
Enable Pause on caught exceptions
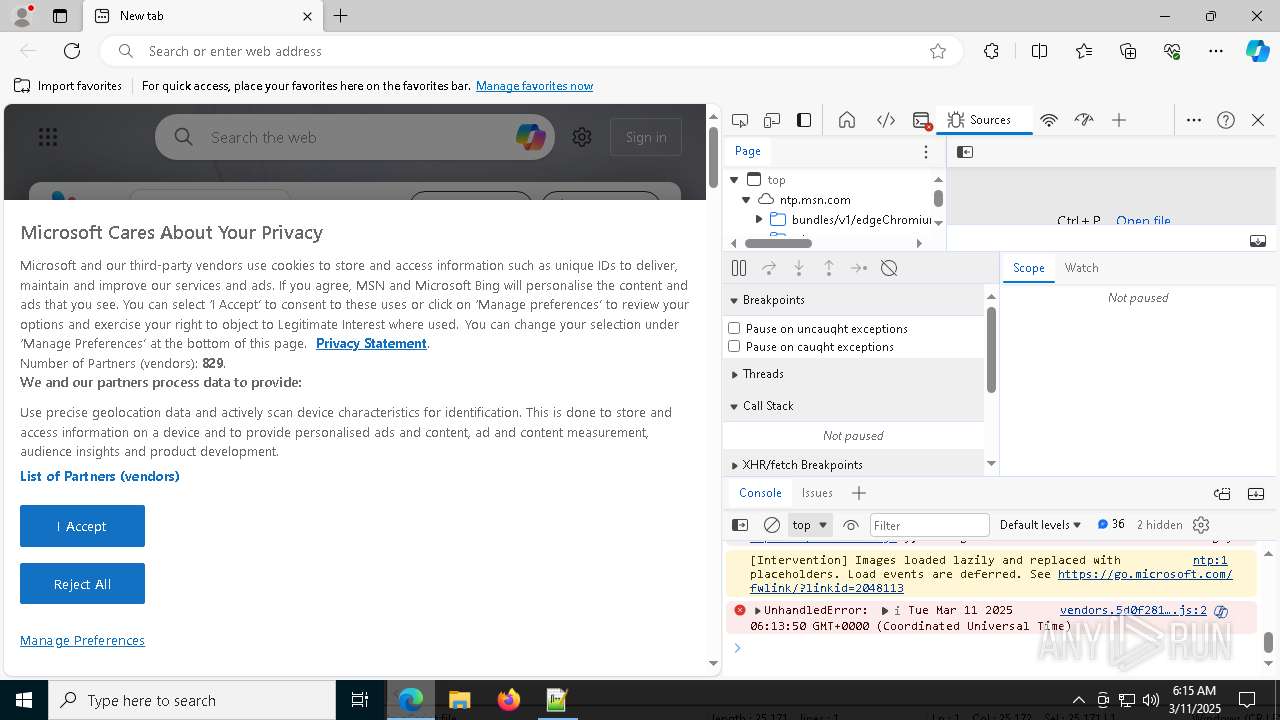tap(734, 346)
